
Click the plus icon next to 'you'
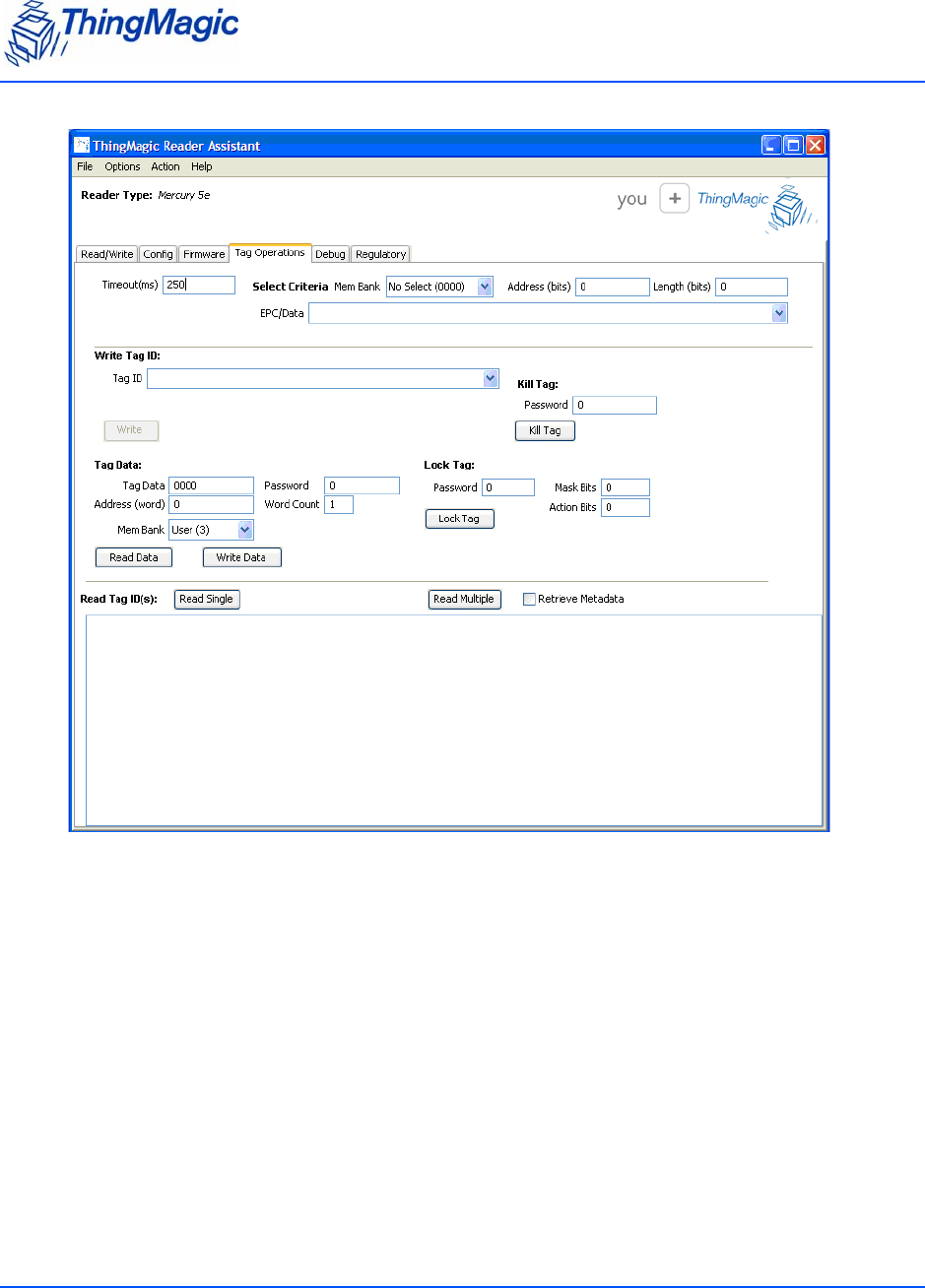[674, 198]
